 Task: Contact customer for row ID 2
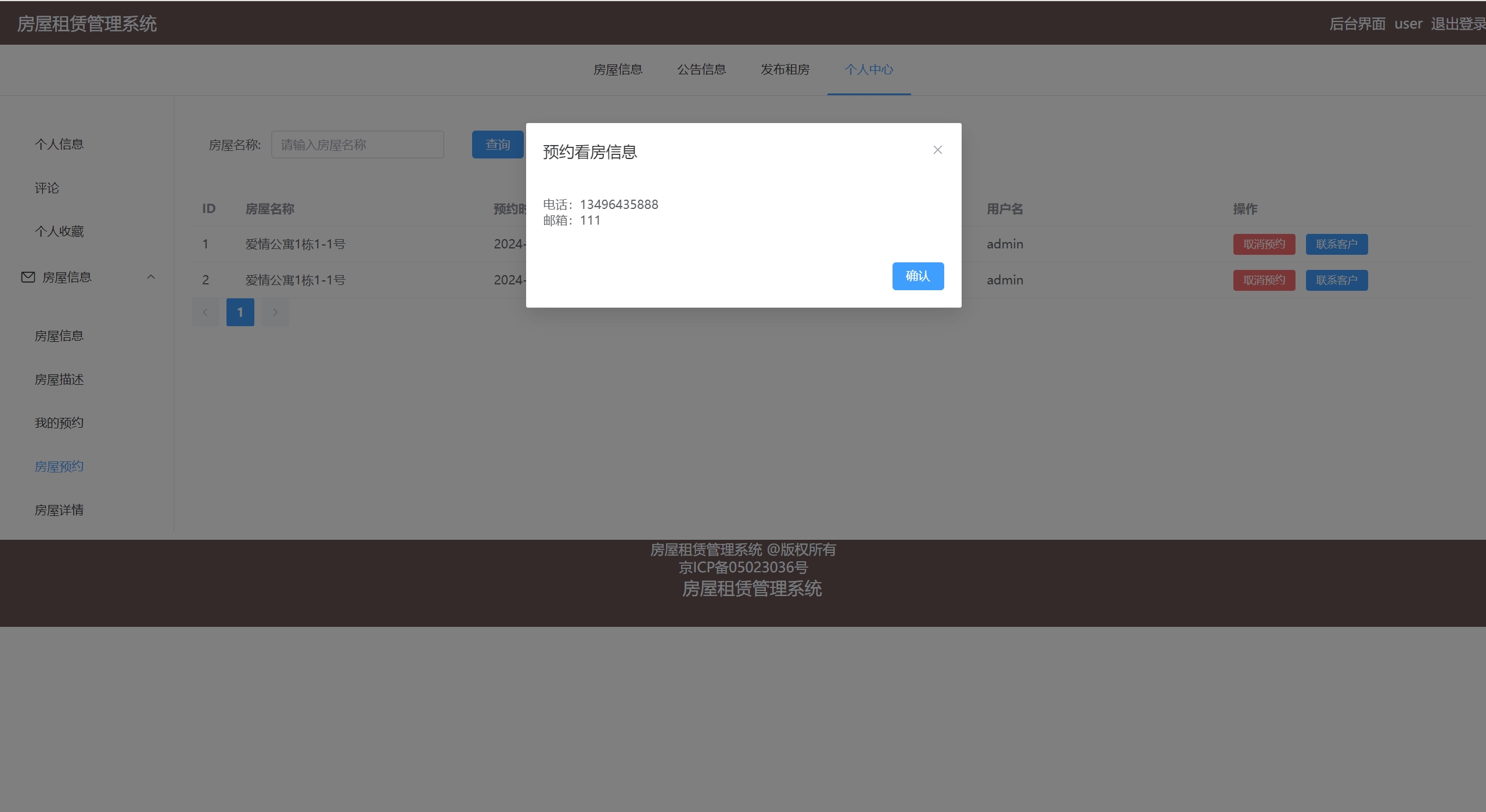1336,280
